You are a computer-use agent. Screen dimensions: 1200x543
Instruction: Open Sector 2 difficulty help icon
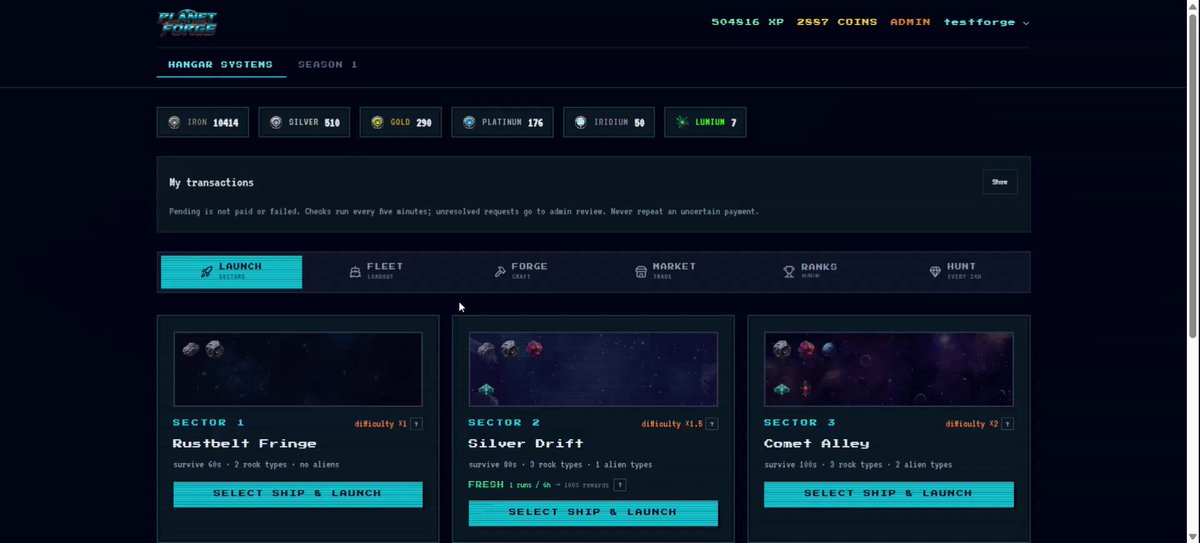click(713, 424)
